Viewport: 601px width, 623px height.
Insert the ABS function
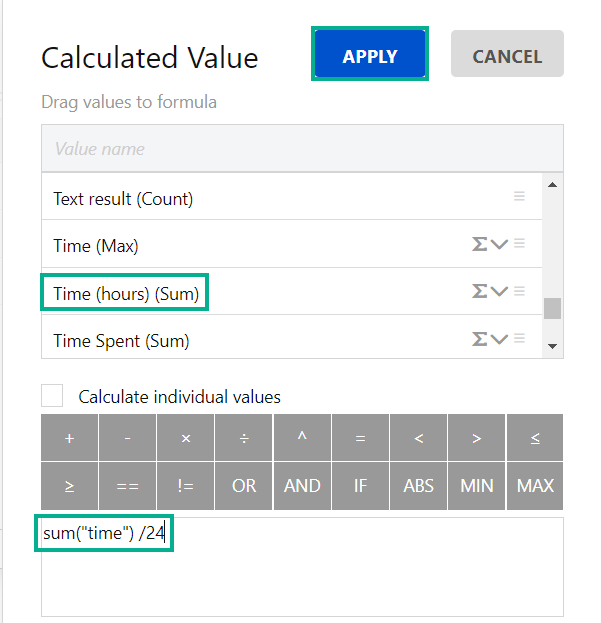418,486
